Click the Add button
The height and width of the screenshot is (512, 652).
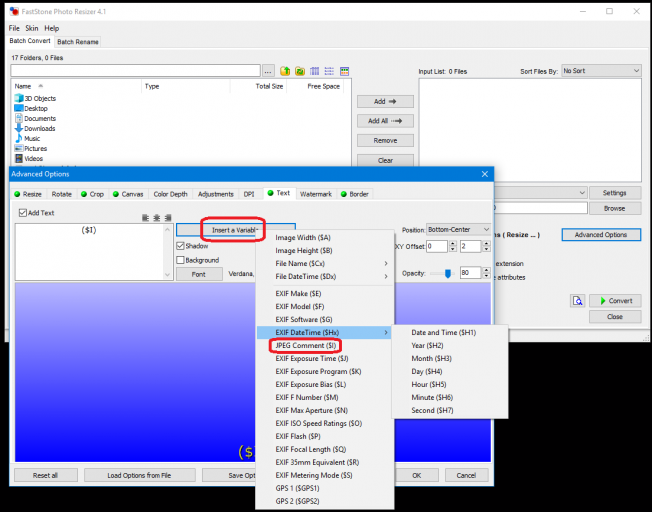[385, 101]
